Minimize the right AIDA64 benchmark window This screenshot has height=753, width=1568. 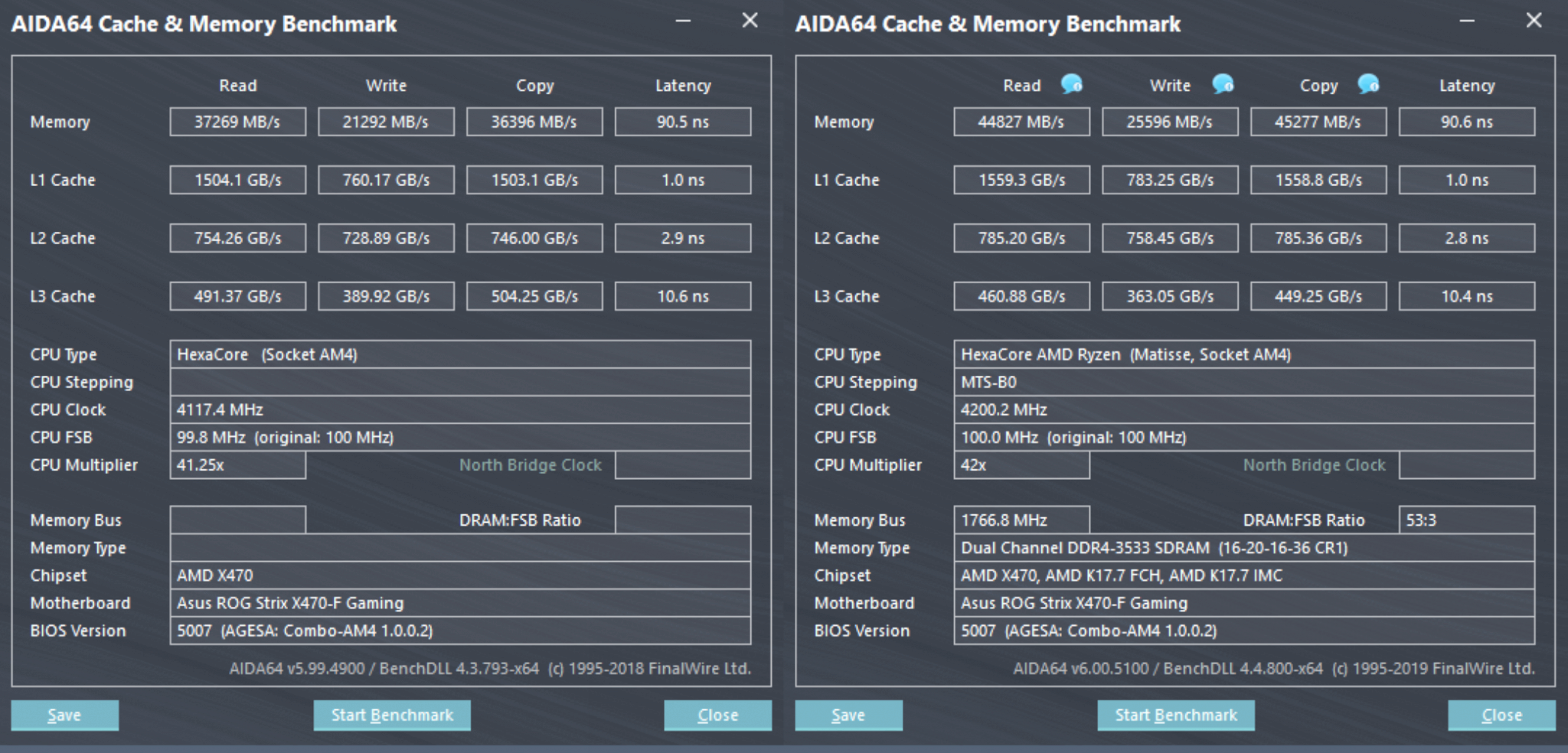[1467, 21]
